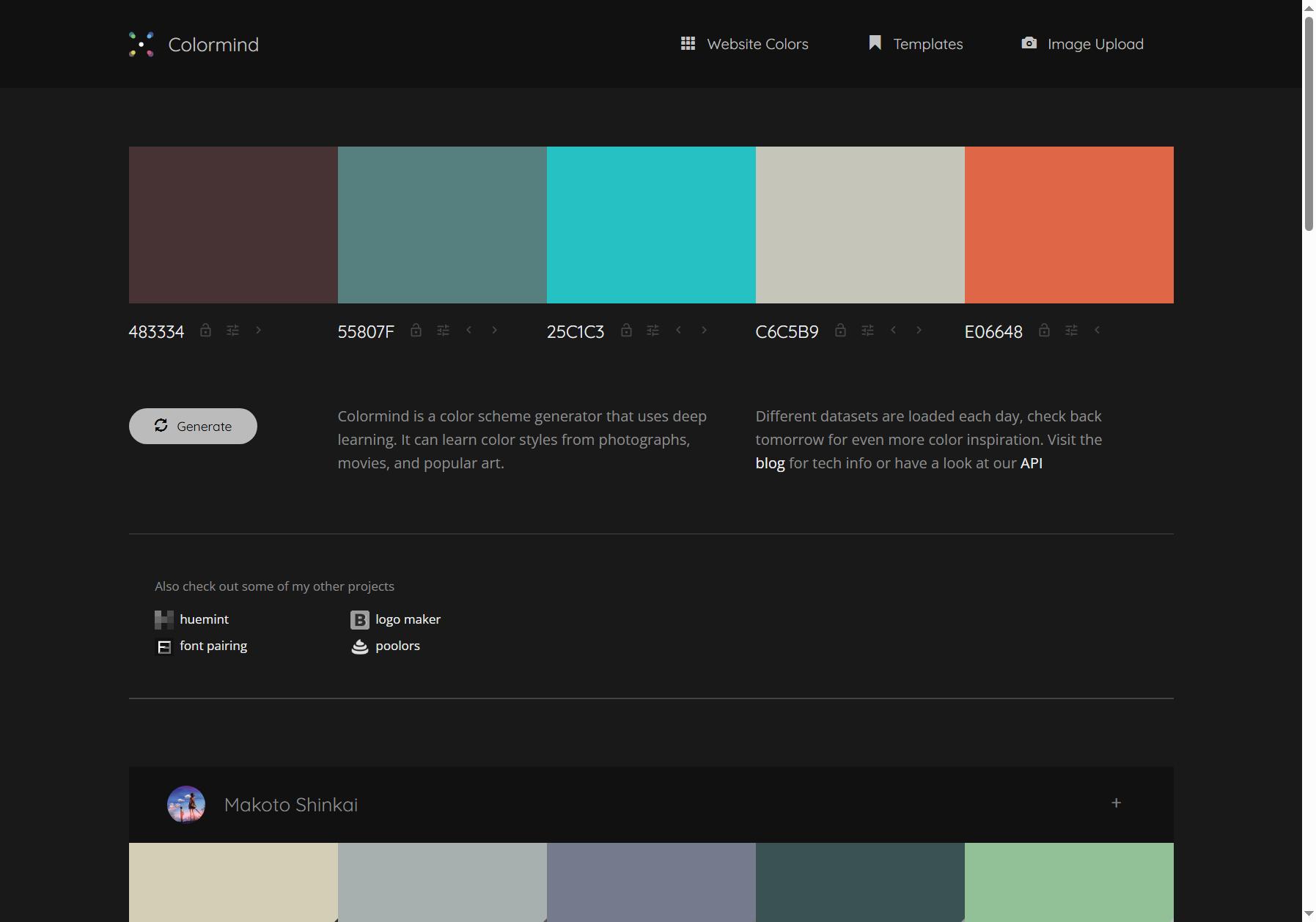Move 55807F color to the left
Screen dimensions: 1316x922
[x=469, y=330]
